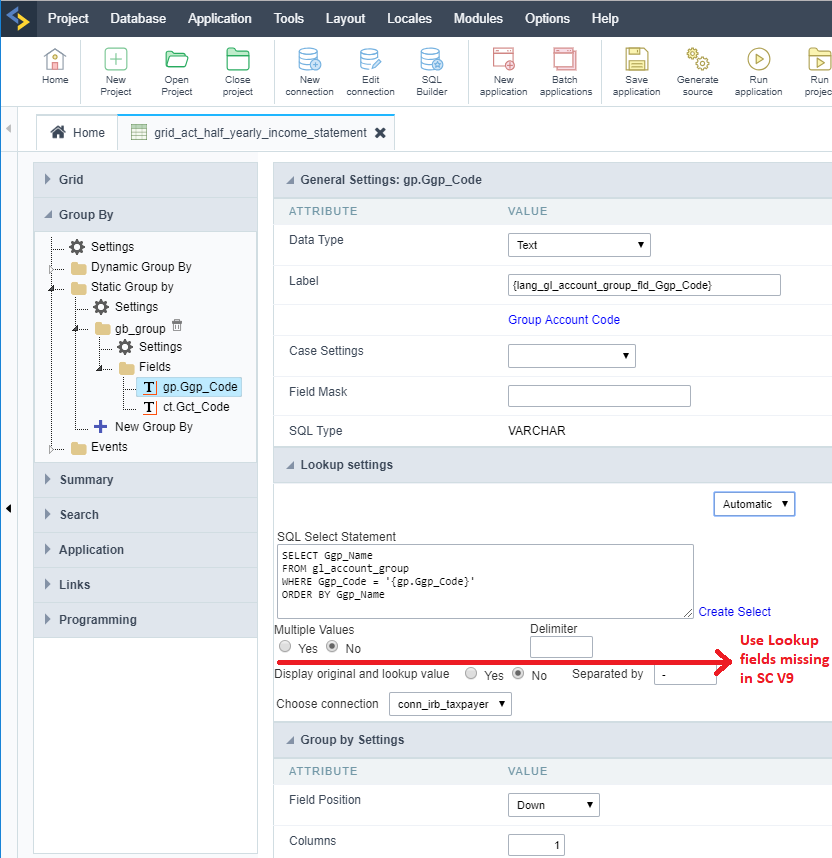Expand the Summary section
Viewport: 832px width, 858px height.
click(x=146, y=480)
